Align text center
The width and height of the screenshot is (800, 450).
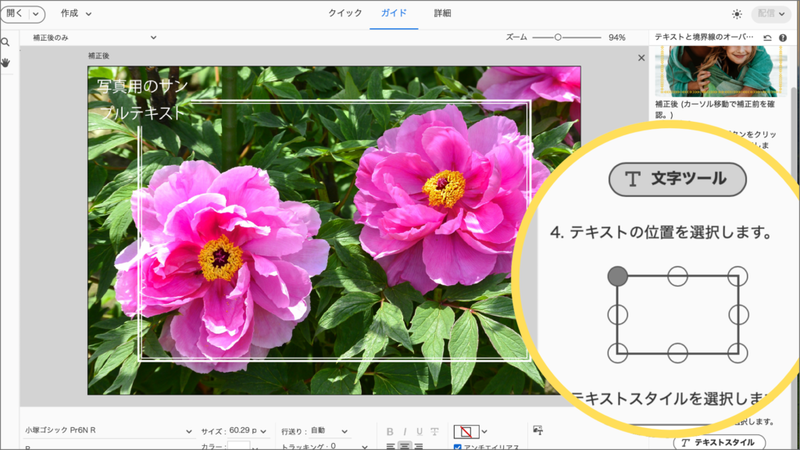405,446
